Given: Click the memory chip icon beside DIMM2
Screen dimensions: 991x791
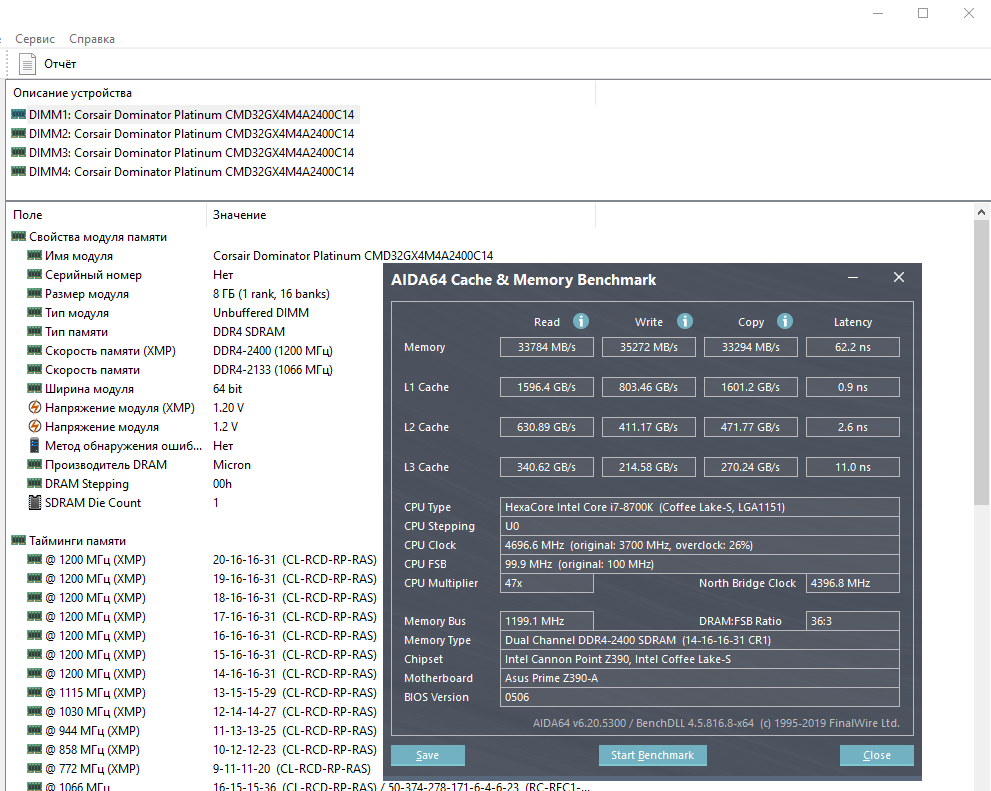Looking at the screenshot, I should pos(18,133).
